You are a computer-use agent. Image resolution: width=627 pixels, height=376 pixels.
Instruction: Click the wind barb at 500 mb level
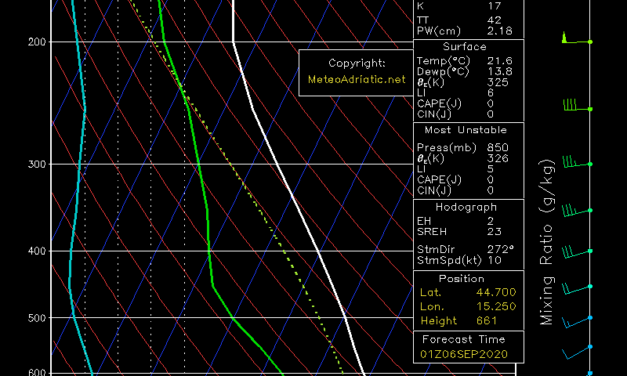577,322
